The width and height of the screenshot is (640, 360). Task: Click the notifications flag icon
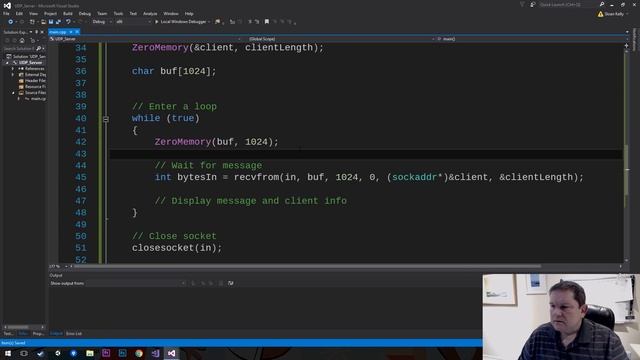pyautogui.click(x=522, y=4)
